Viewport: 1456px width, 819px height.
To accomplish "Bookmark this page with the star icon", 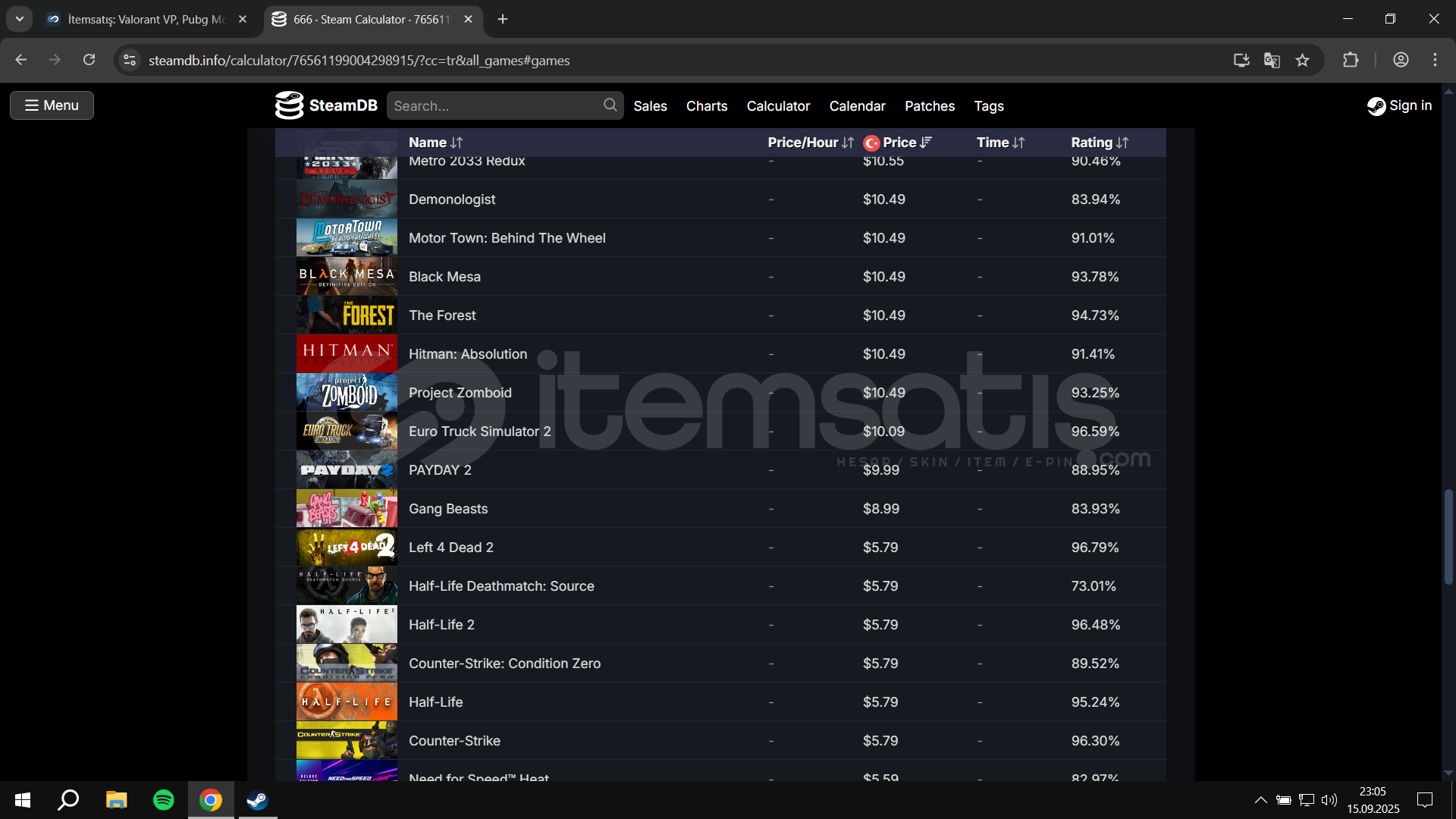I will [1302, 60].
